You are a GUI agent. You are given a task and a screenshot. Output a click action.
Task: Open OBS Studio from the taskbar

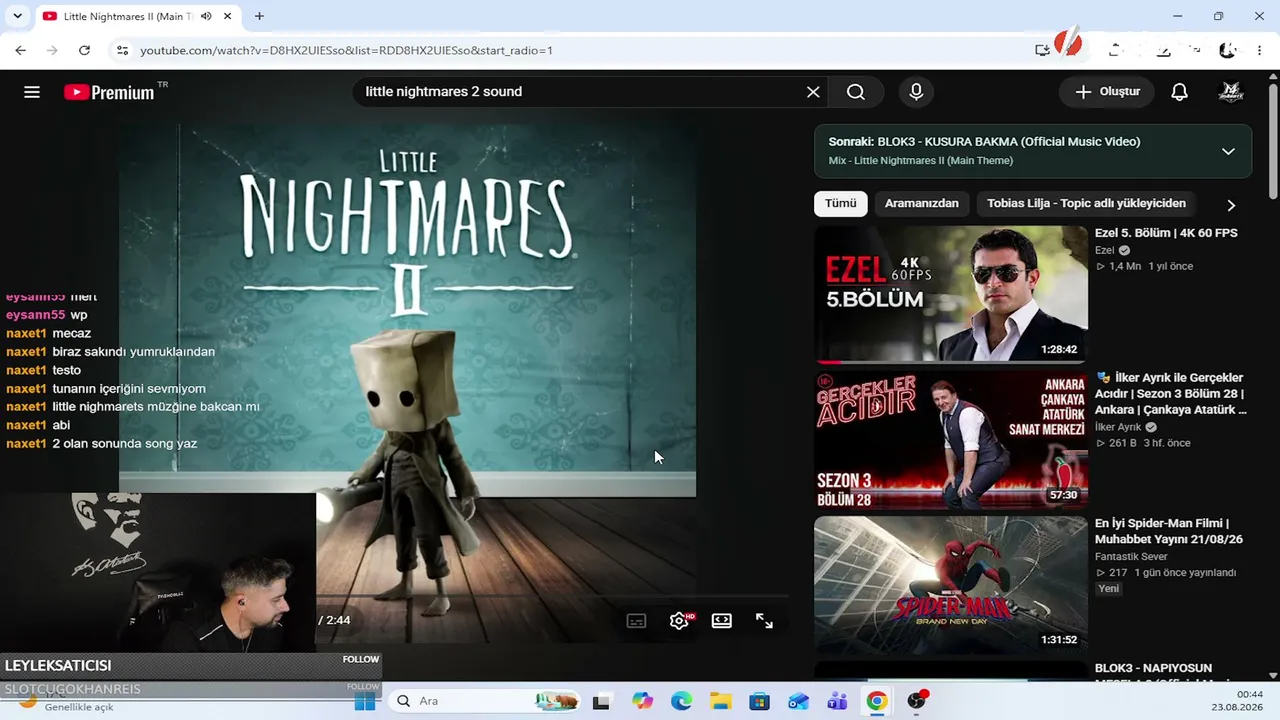(x=916, y=701)
